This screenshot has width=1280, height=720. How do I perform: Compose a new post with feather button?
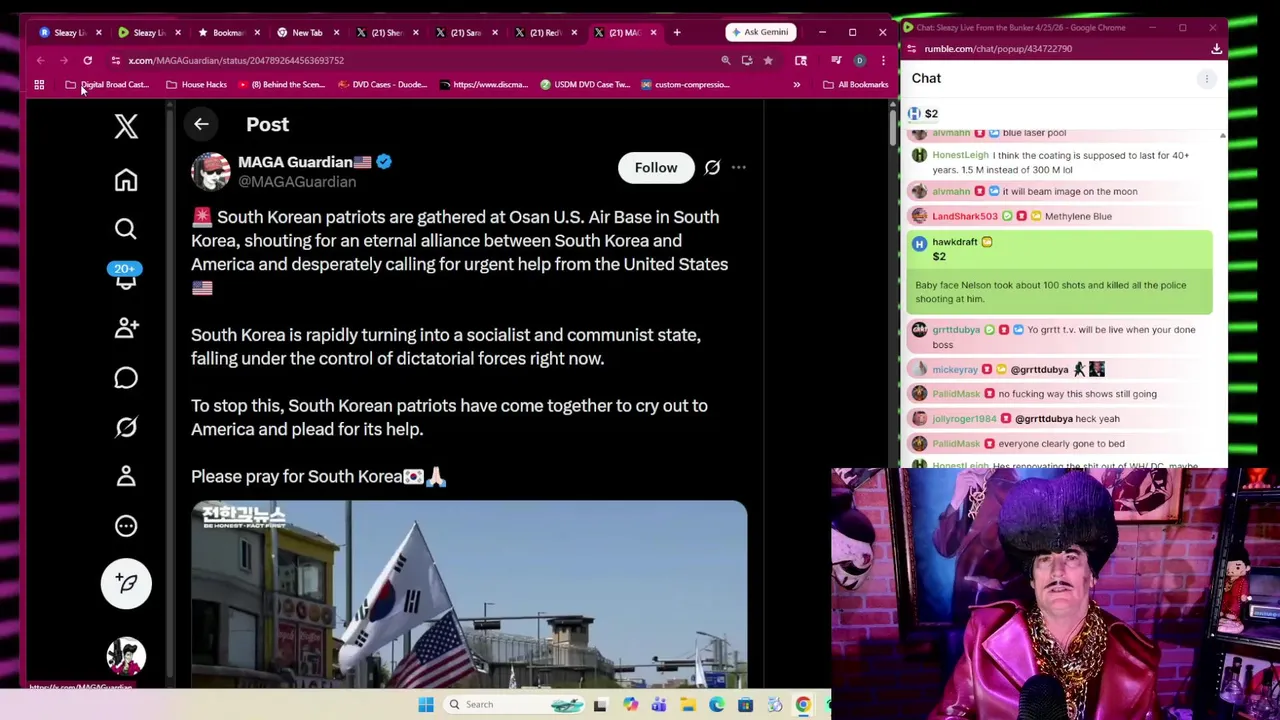pyautogui.click(x=126, y=583)
